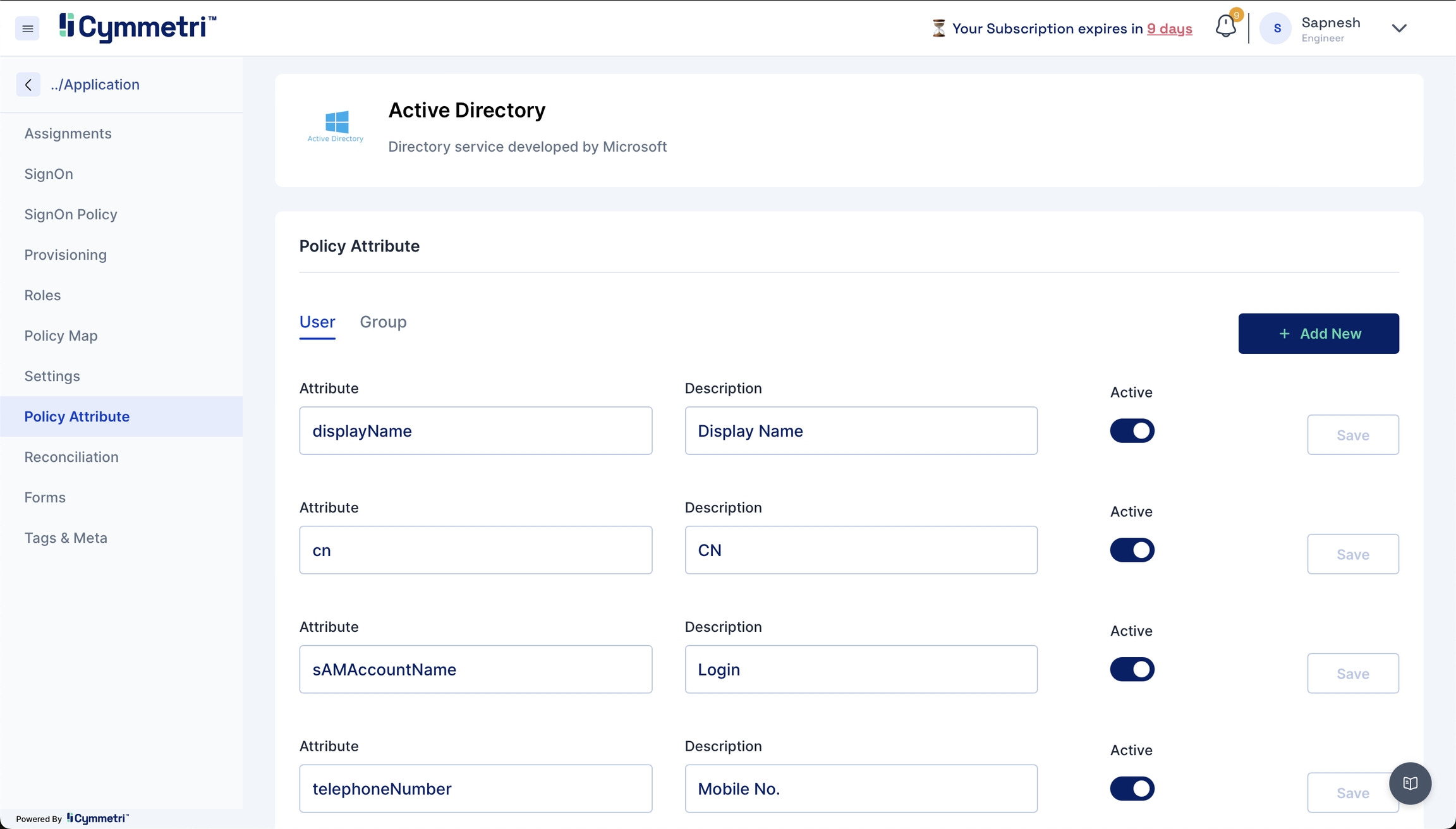1456x829 pixels.
Task: Open the notifications bell
Action: [x=1225, y=27]
